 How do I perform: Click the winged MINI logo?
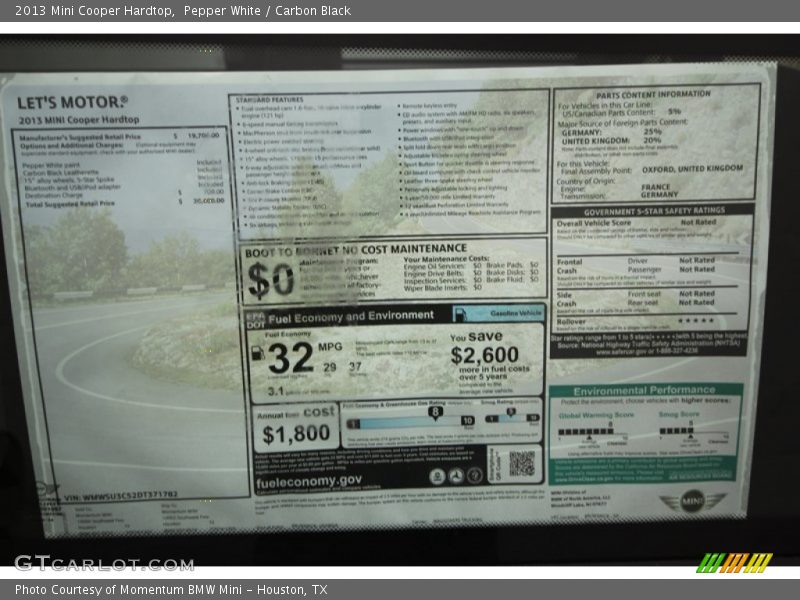[692, 501]
